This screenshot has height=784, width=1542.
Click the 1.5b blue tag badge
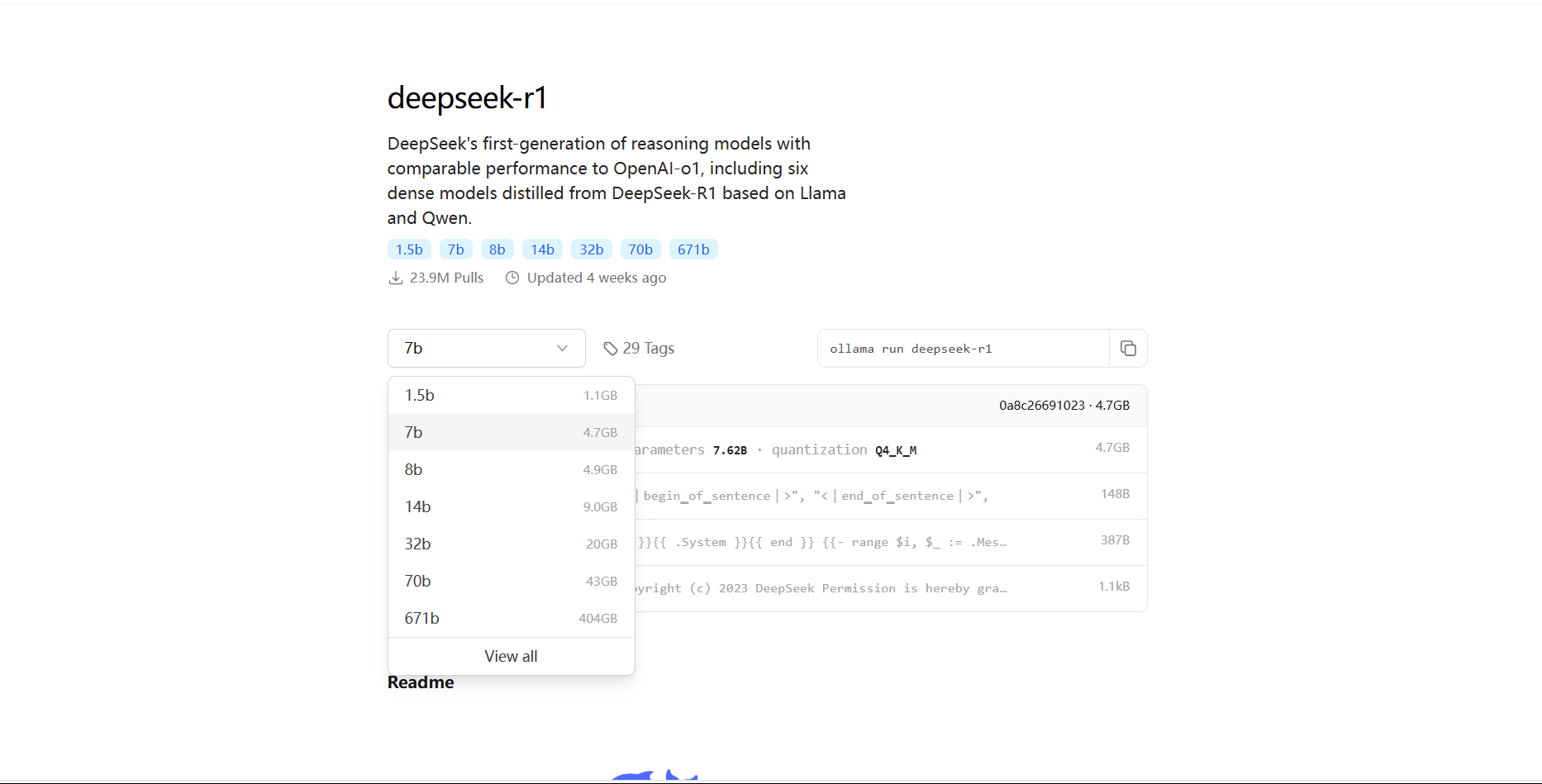(409, 249)
